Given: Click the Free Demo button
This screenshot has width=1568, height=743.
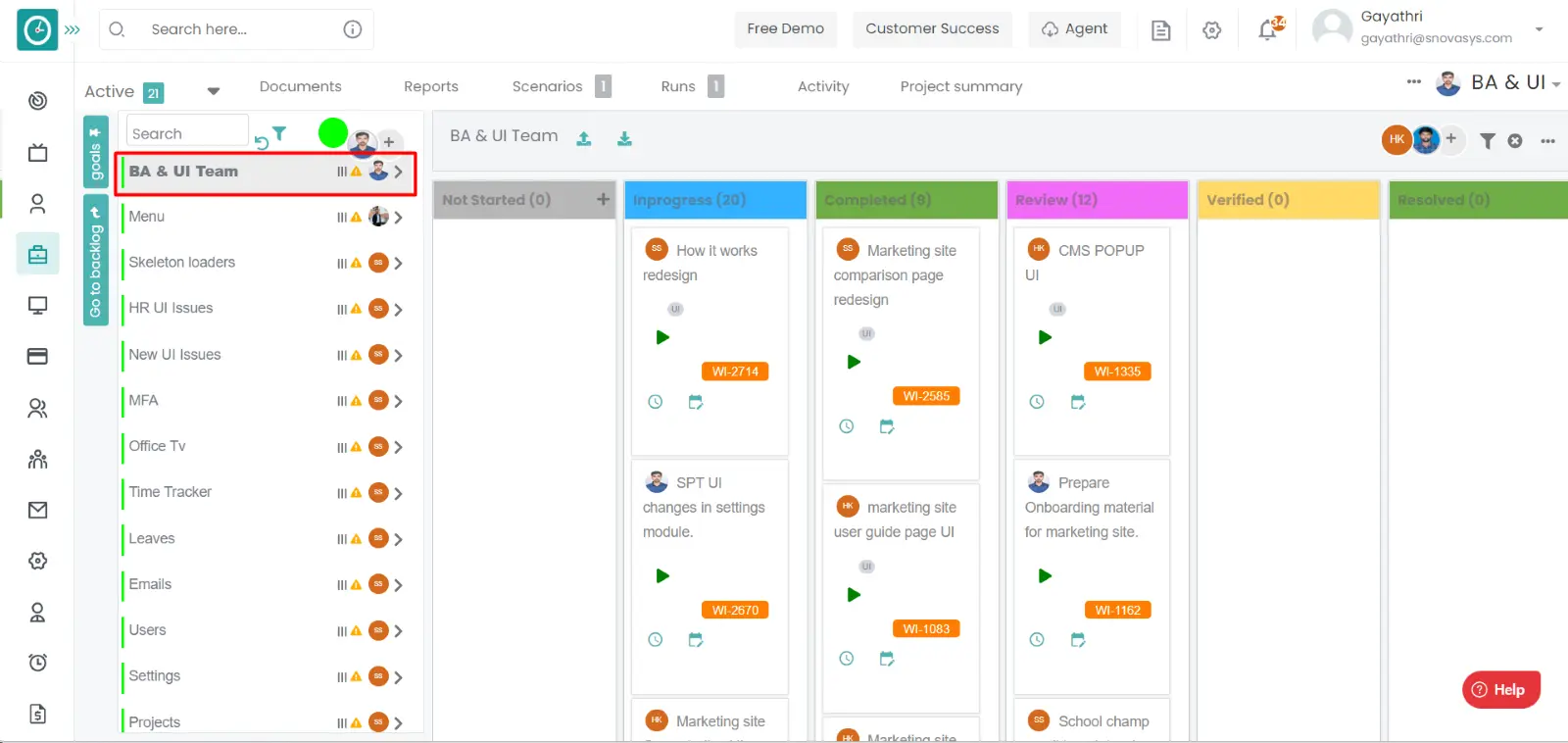Looking at the screenshot, I should 785,28.
